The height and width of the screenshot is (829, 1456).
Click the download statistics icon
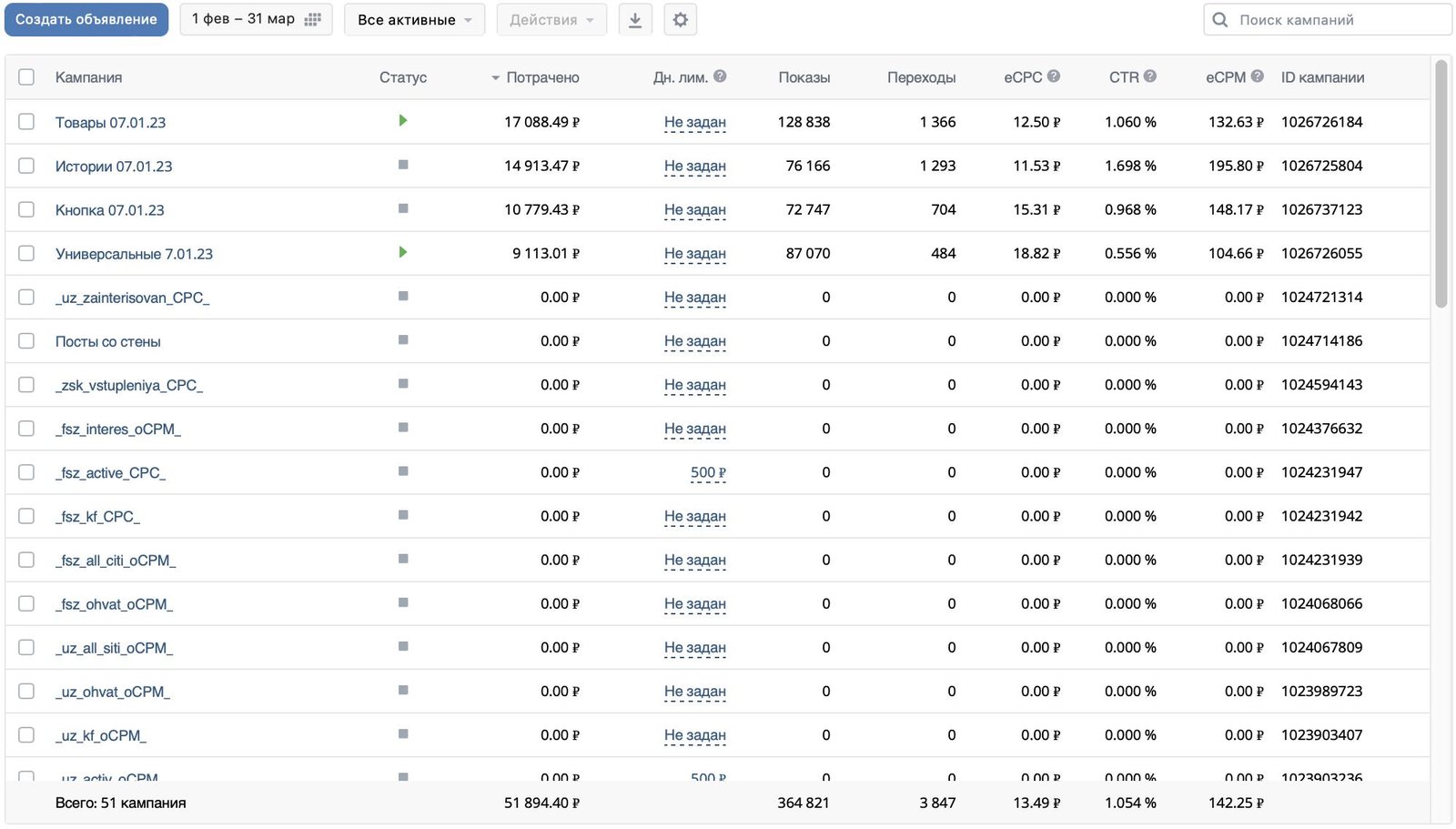[x=635, y=20]
